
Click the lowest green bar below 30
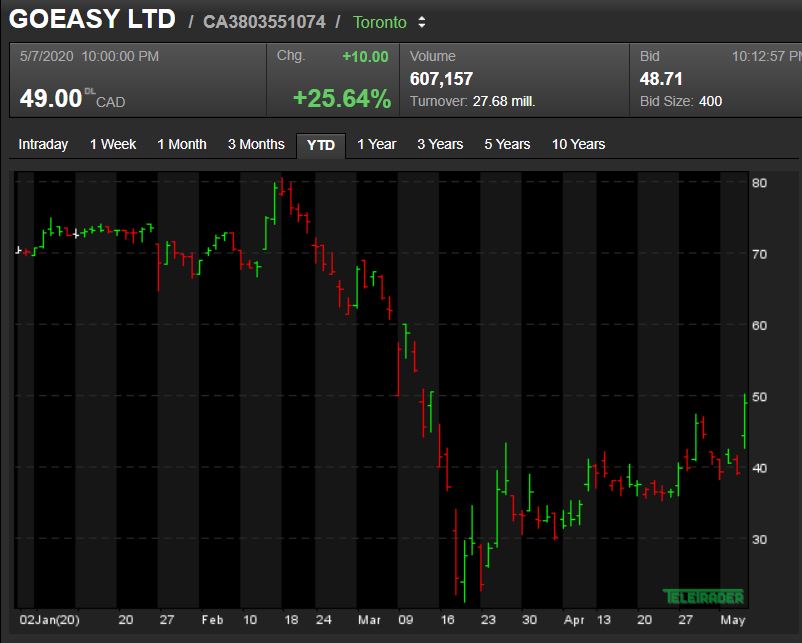[464, 571]
